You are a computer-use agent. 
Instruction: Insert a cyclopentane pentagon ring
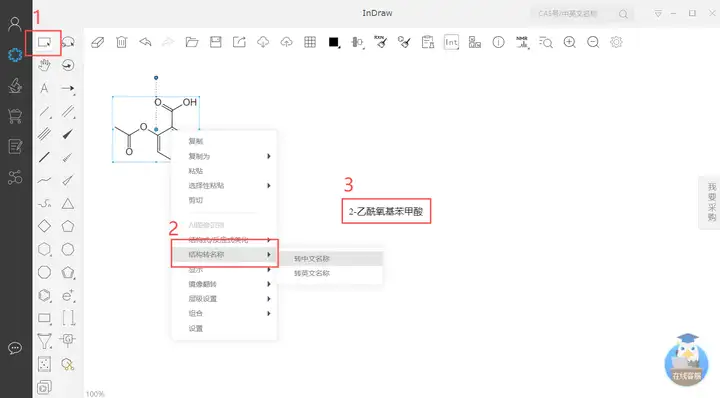(x=68, y=226)
